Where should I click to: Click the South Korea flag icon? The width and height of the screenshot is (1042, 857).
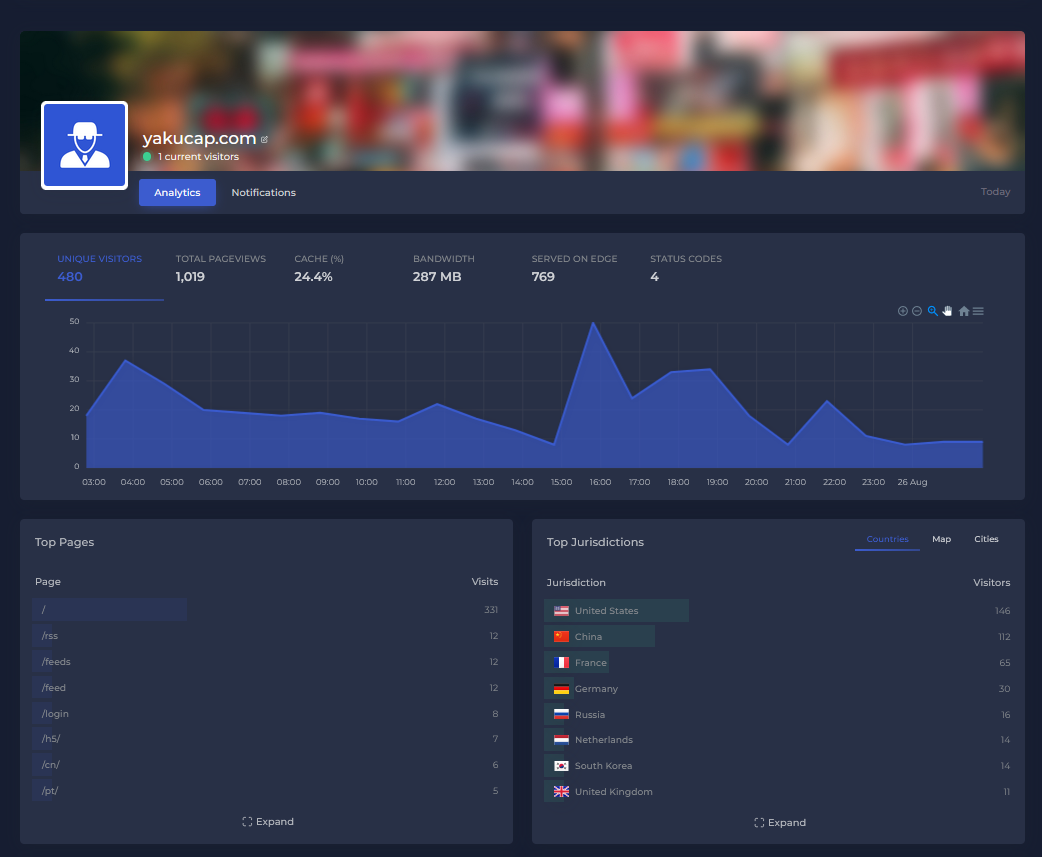[x=562, y=765]
